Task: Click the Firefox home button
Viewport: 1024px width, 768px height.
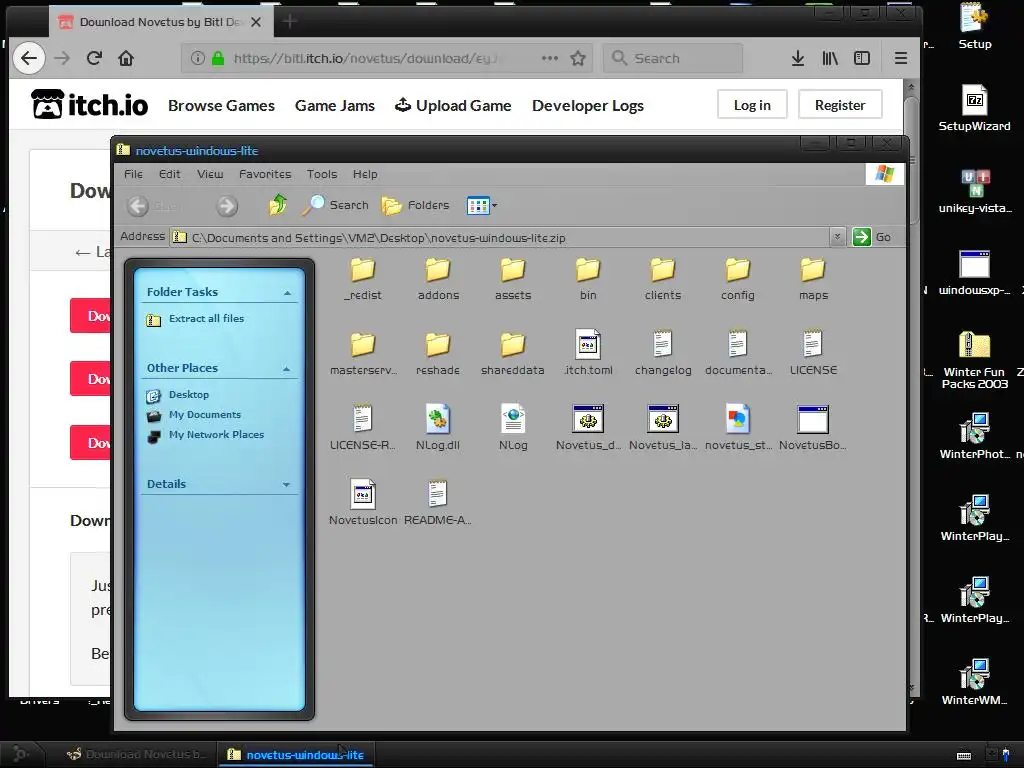Action: (126, 58)
